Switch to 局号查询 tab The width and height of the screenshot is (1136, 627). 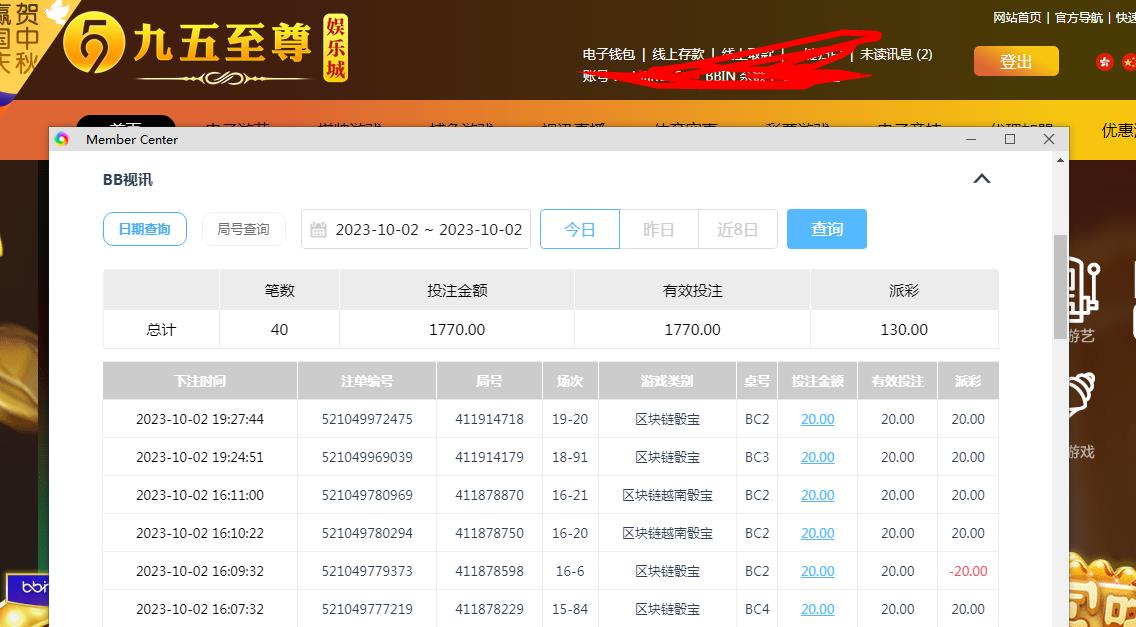click(243, 229)
